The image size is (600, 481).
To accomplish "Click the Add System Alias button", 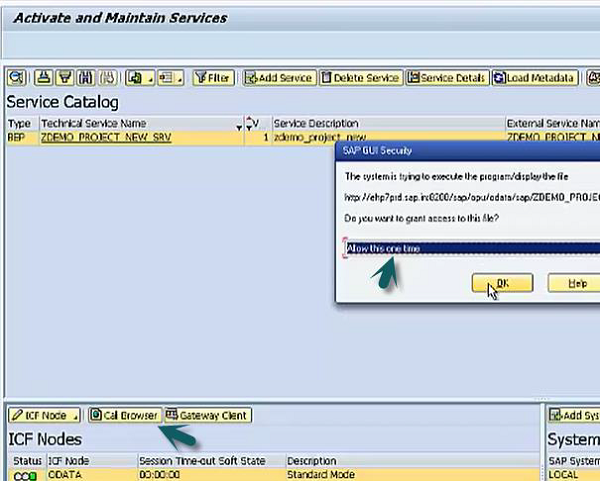I will pos(574,415).
